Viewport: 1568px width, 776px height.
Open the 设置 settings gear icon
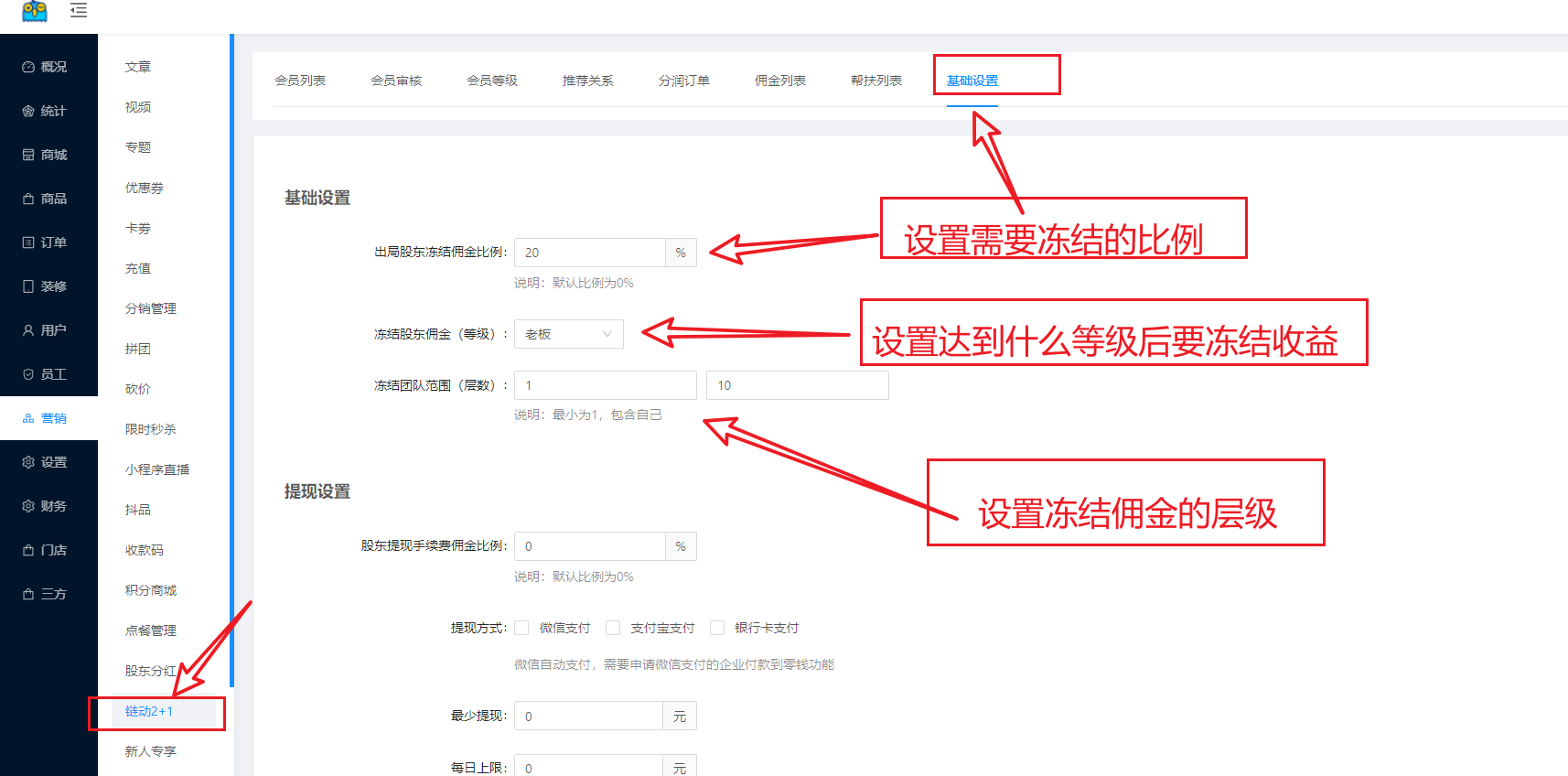28,462
